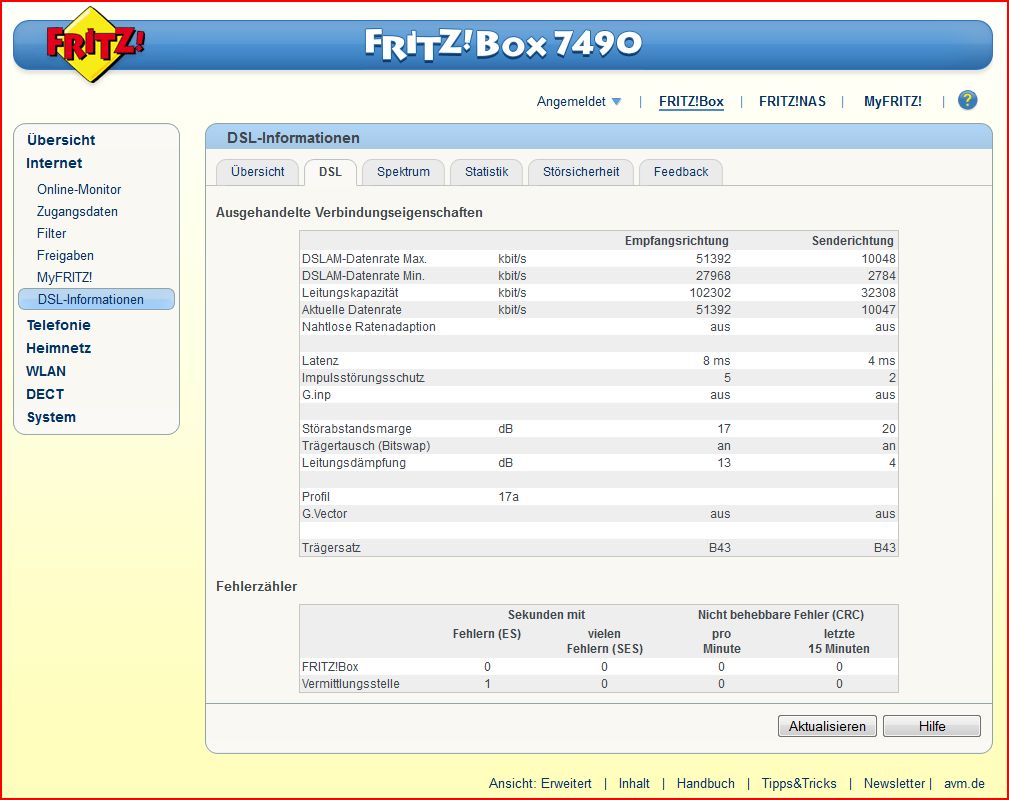1009x800 pixels.
Task: Open Zugangsdaten in the sidebar
Action: [x=77, y=211]
